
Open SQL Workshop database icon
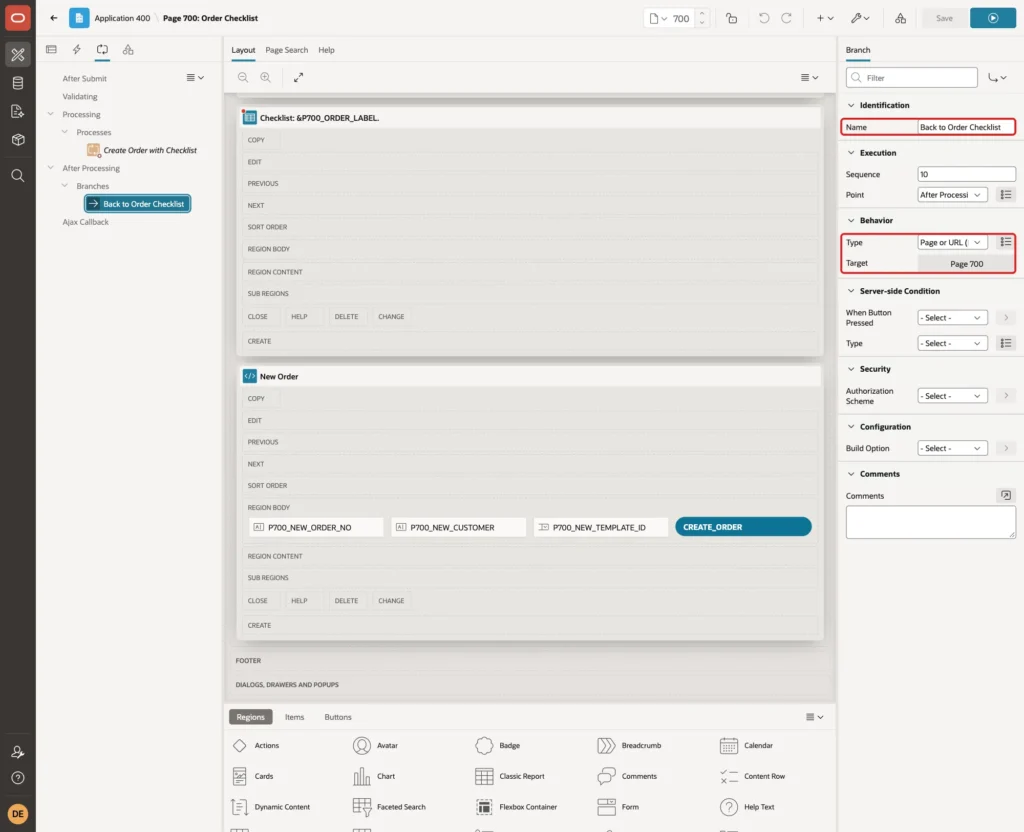(18, 83)
